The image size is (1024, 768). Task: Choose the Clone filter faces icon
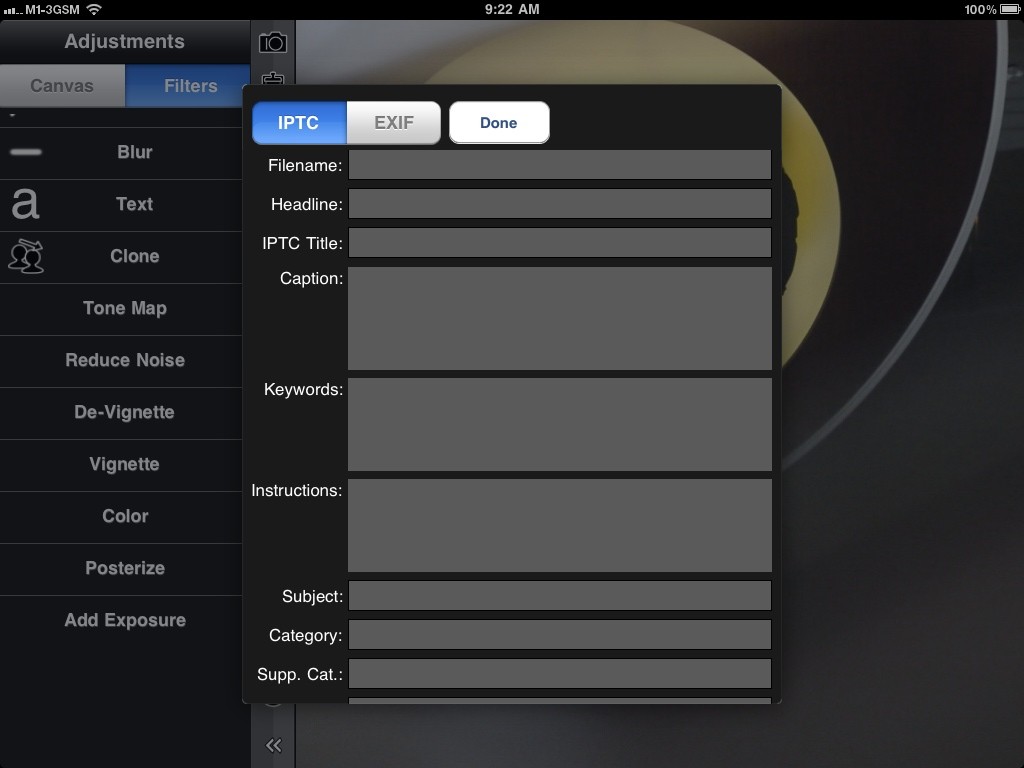click(26, 256)
